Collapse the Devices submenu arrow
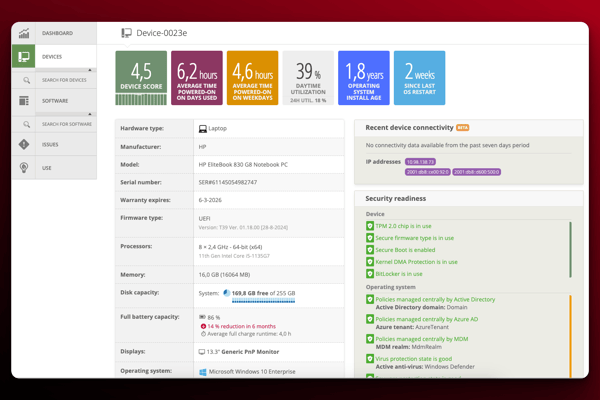600x400 pixels. point(90,70)
